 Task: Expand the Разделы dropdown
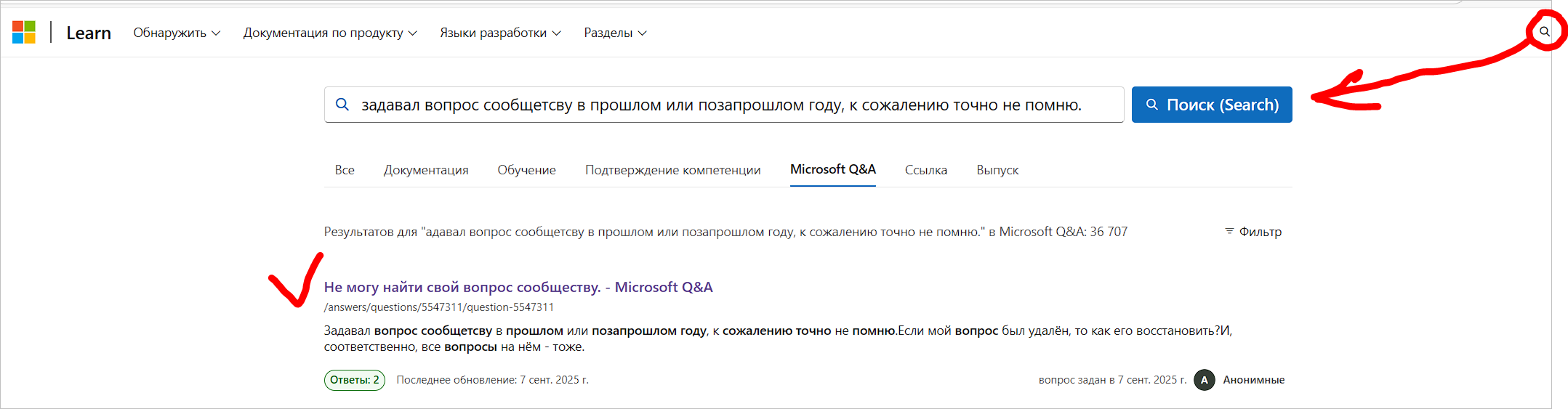coord(615,33)
